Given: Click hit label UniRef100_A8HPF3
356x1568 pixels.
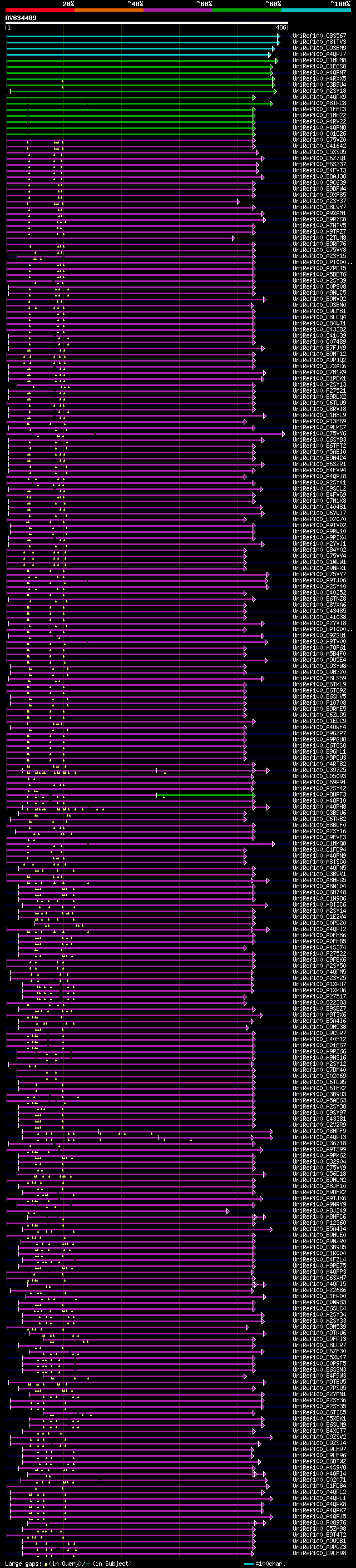Looking at the screenshot, I should (319, 794).
